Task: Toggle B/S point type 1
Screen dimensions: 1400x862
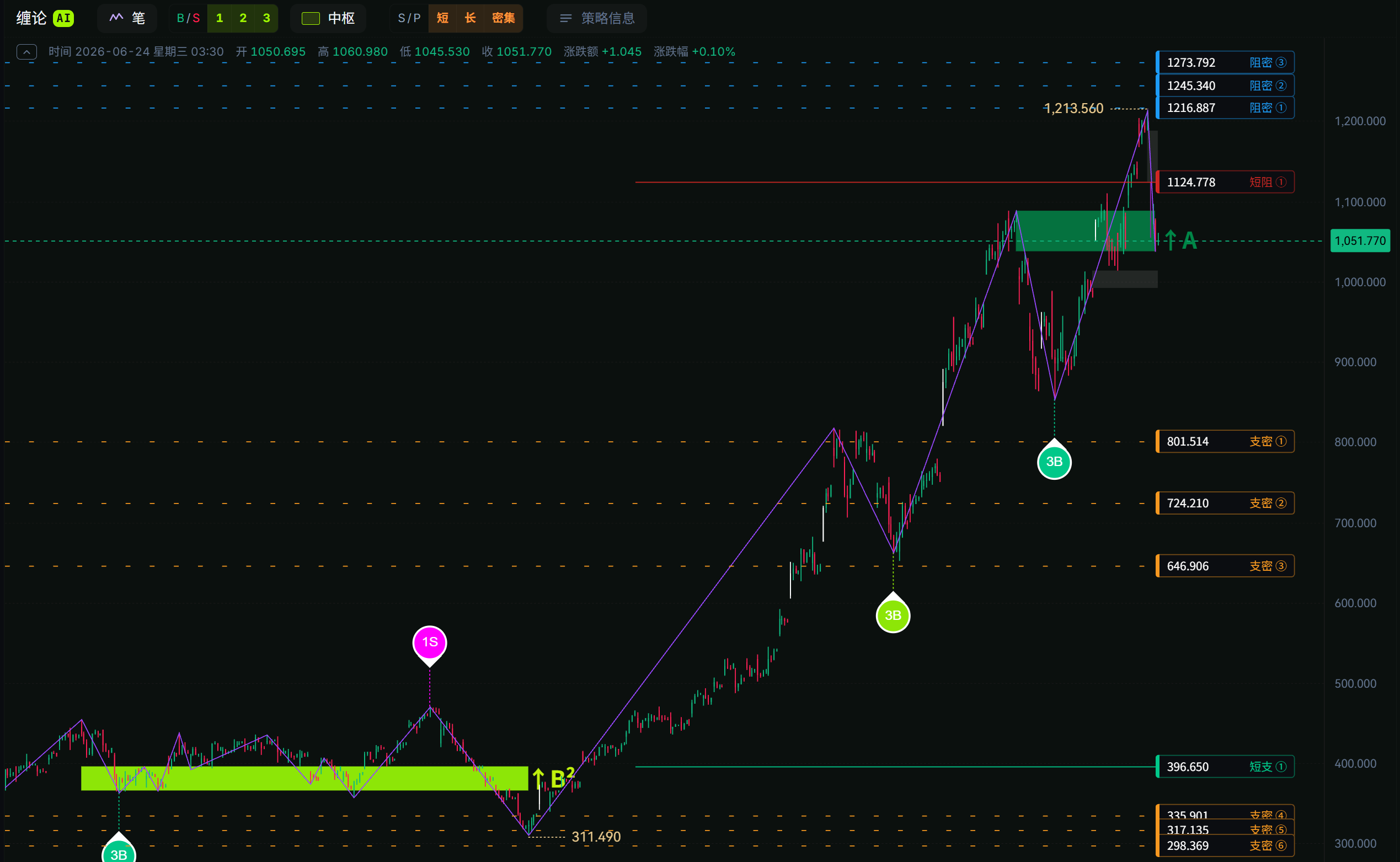Action: coord(220,18)
